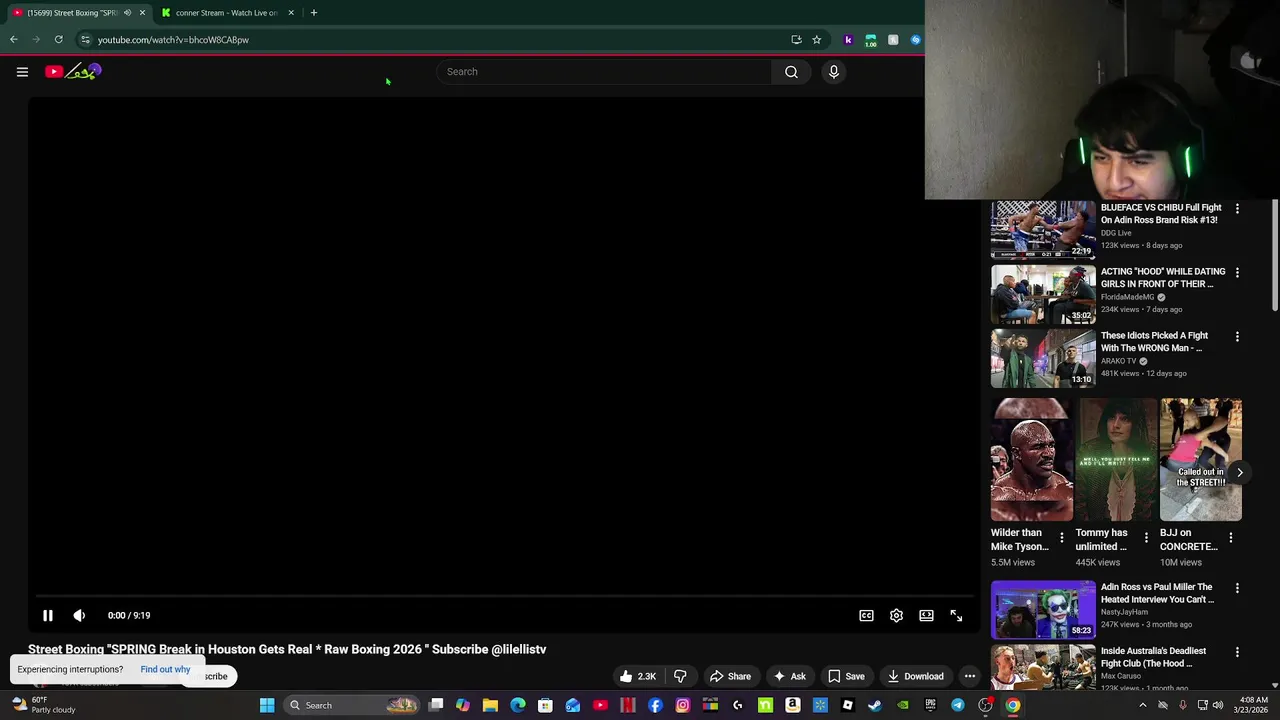
Task: Dislike the video
Action: tap(680, 676)
